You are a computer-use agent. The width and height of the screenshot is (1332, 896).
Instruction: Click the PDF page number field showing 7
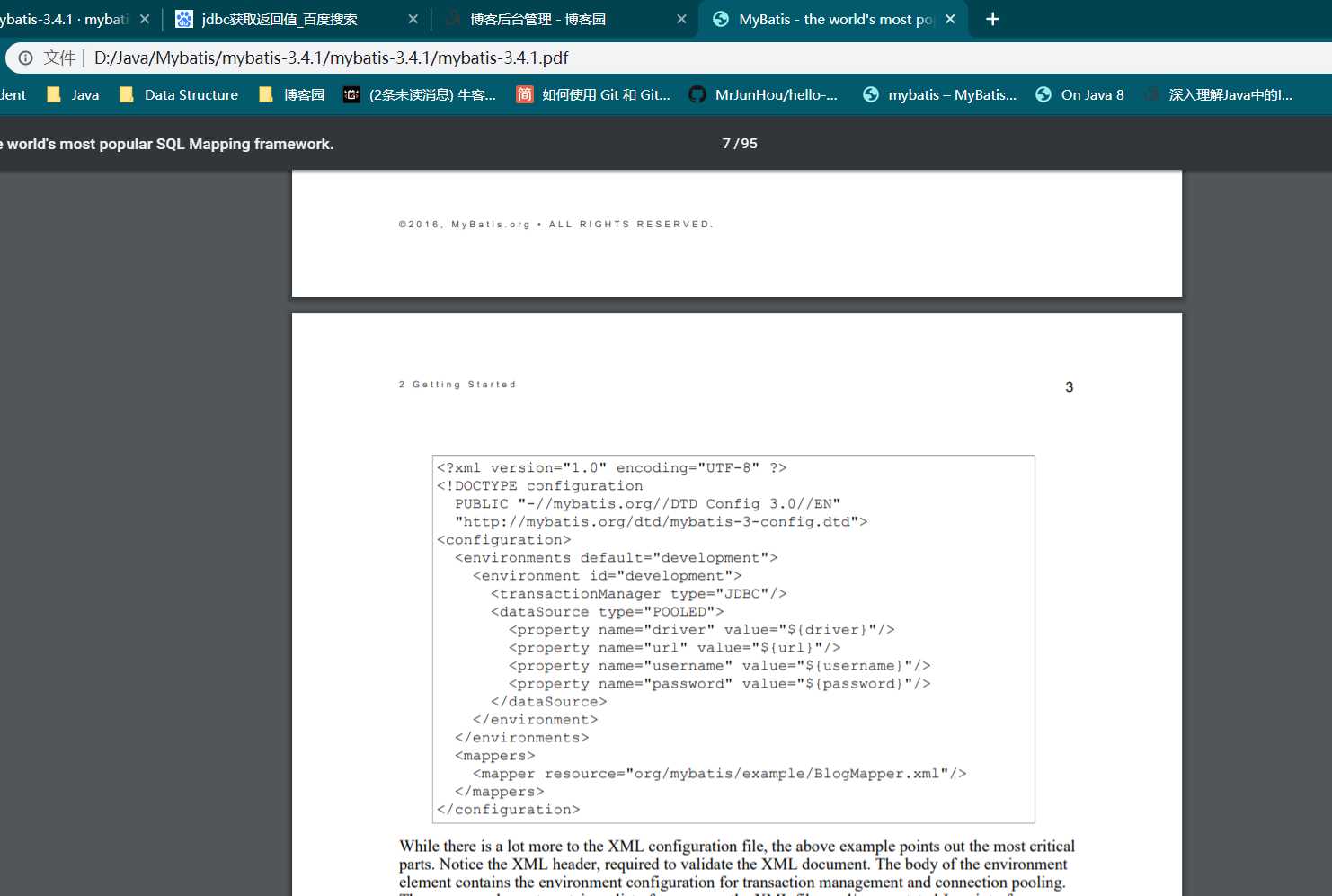click(726, 144)
